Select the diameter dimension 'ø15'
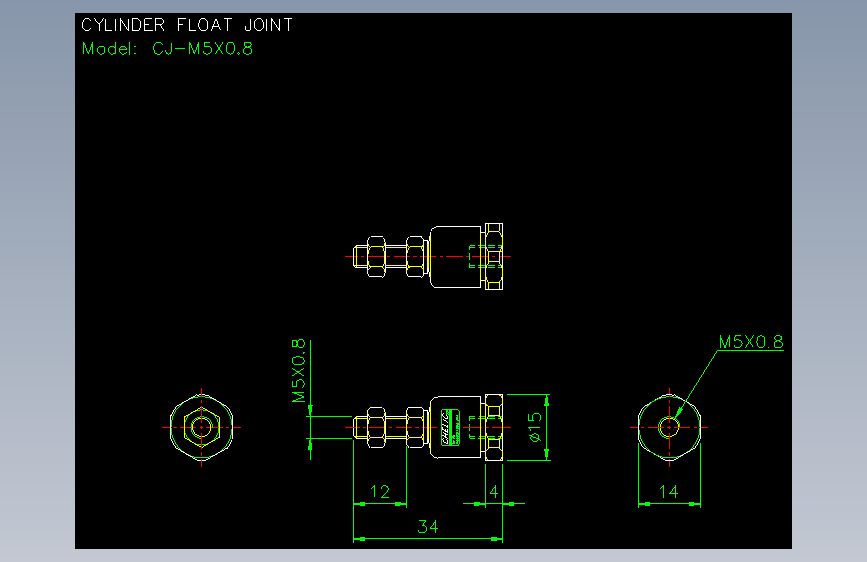 tap(535, 427)
